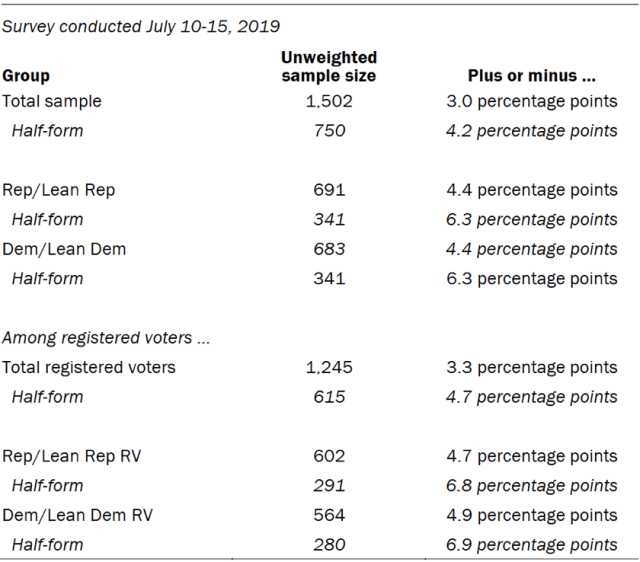Select the 'Dem/Lean Dem' row label

pyautogui.click(x=64, y=249)
